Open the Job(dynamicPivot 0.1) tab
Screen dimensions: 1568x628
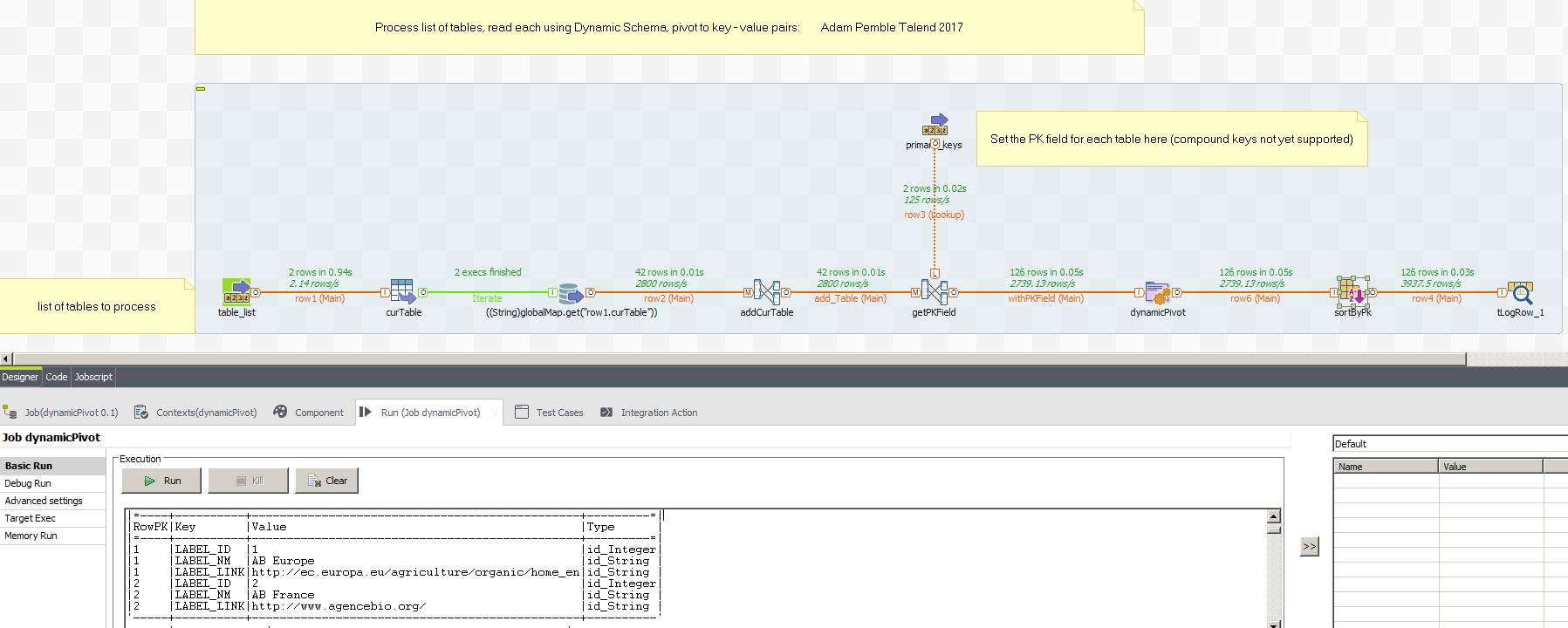tap(61, 413)
